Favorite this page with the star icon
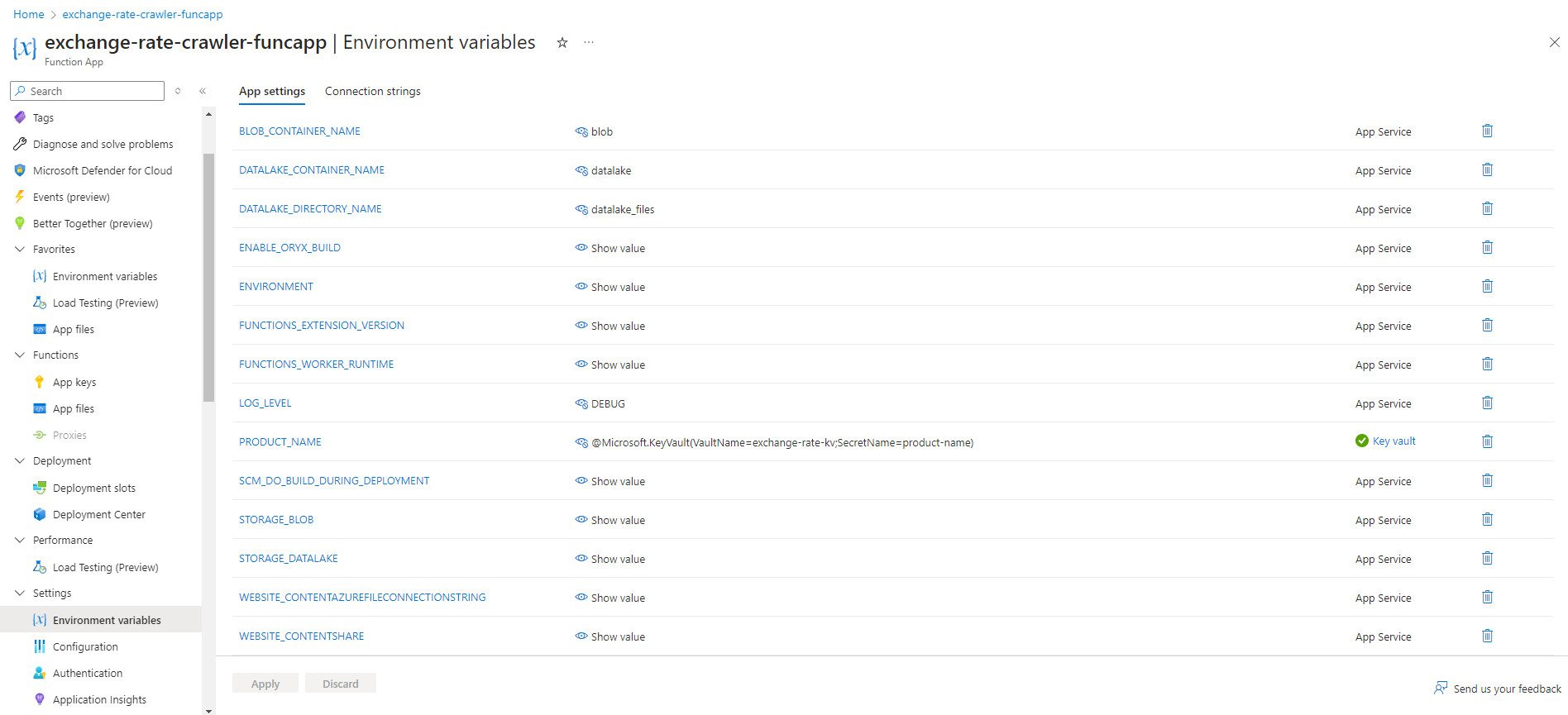 [562, 42]
